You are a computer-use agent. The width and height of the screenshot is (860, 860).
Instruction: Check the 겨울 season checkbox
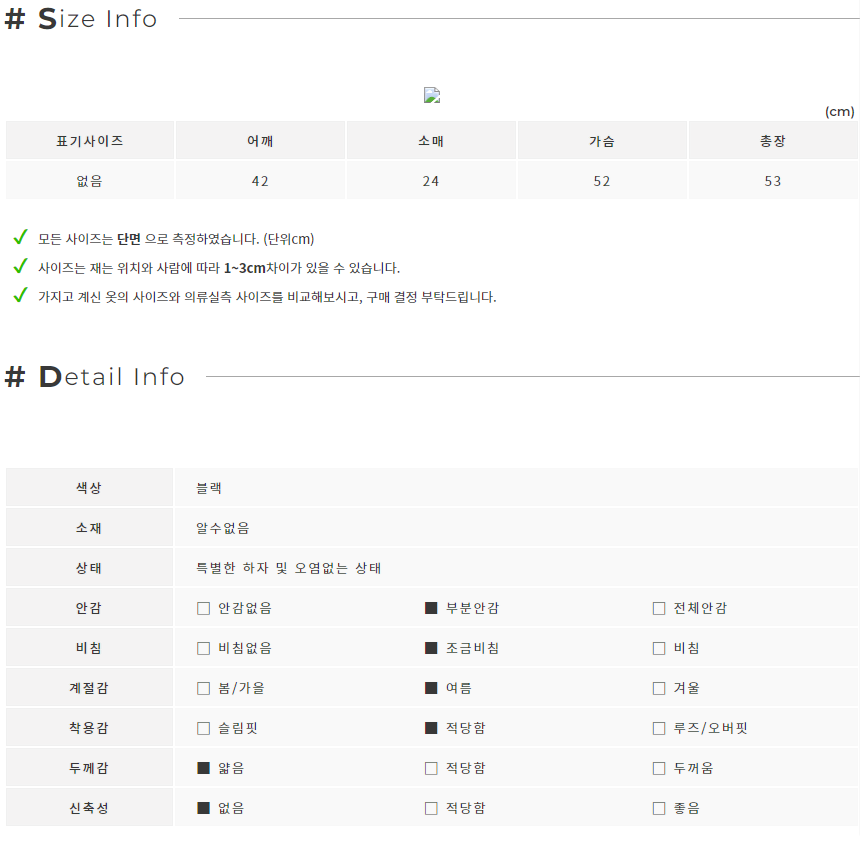tap(659, 688)
